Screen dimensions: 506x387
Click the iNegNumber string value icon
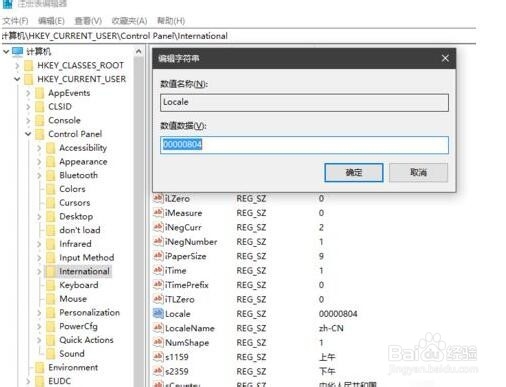(158, 241)
